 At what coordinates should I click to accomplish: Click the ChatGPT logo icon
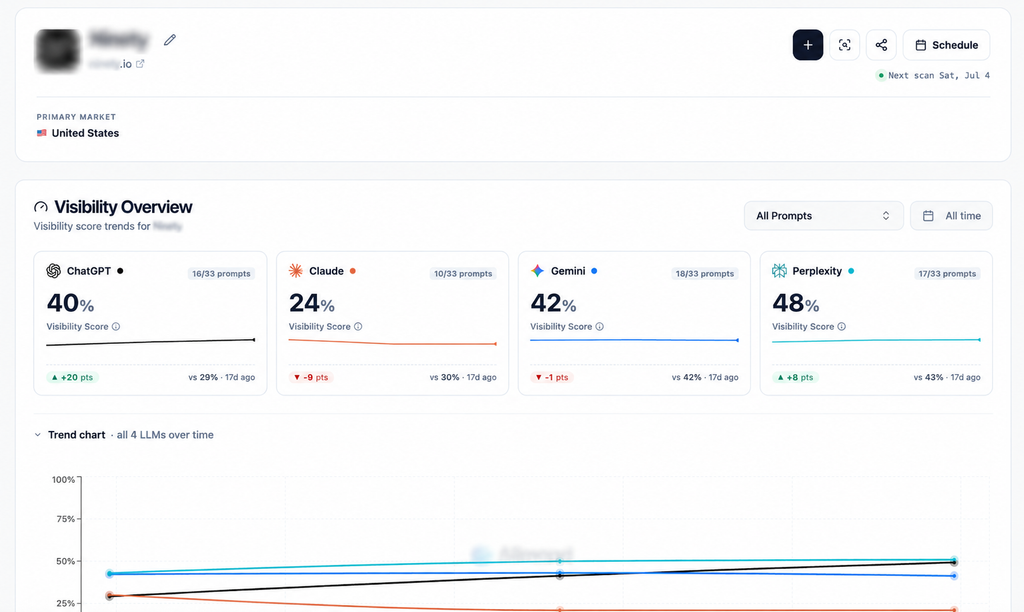tap(54, 270)
